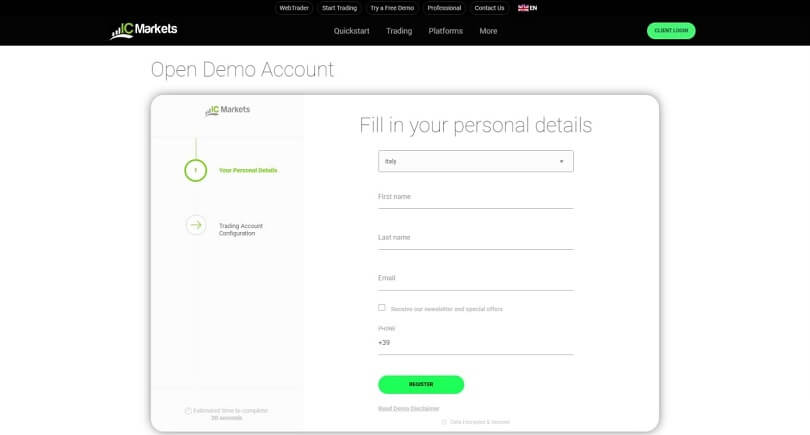Screen dimensions: 810x435
Task: Focus the First name field
Action: (476, 197)
